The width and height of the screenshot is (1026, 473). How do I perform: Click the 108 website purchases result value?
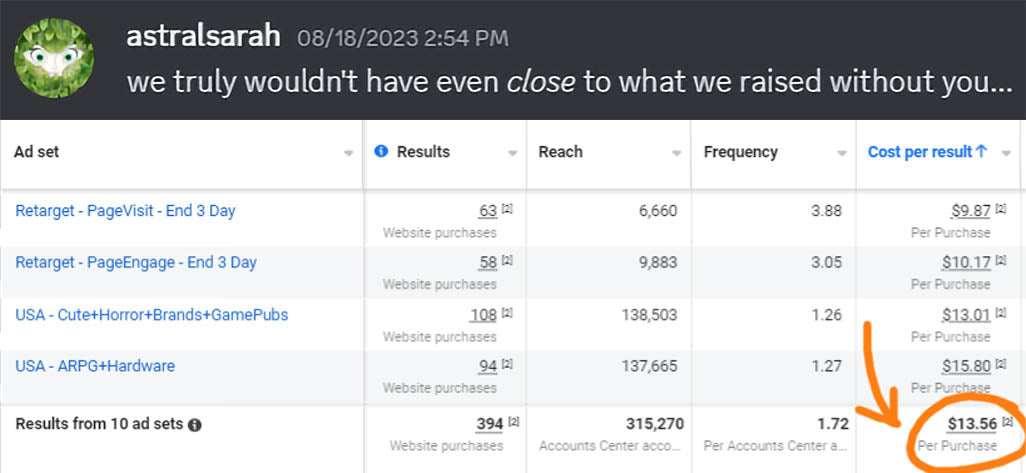pos(483,315)
